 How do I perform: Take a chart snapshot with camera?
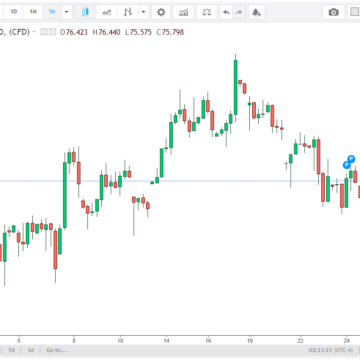(x=333, y=12)
